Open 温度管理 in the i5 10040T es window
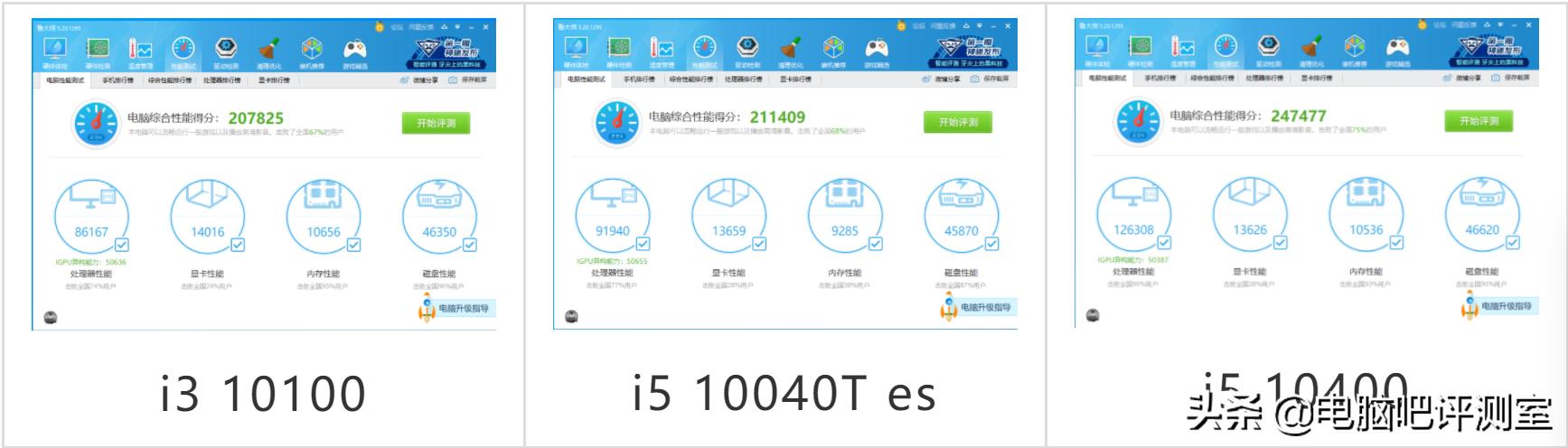Screen dimensions: 1568x448 pos(662,50)
